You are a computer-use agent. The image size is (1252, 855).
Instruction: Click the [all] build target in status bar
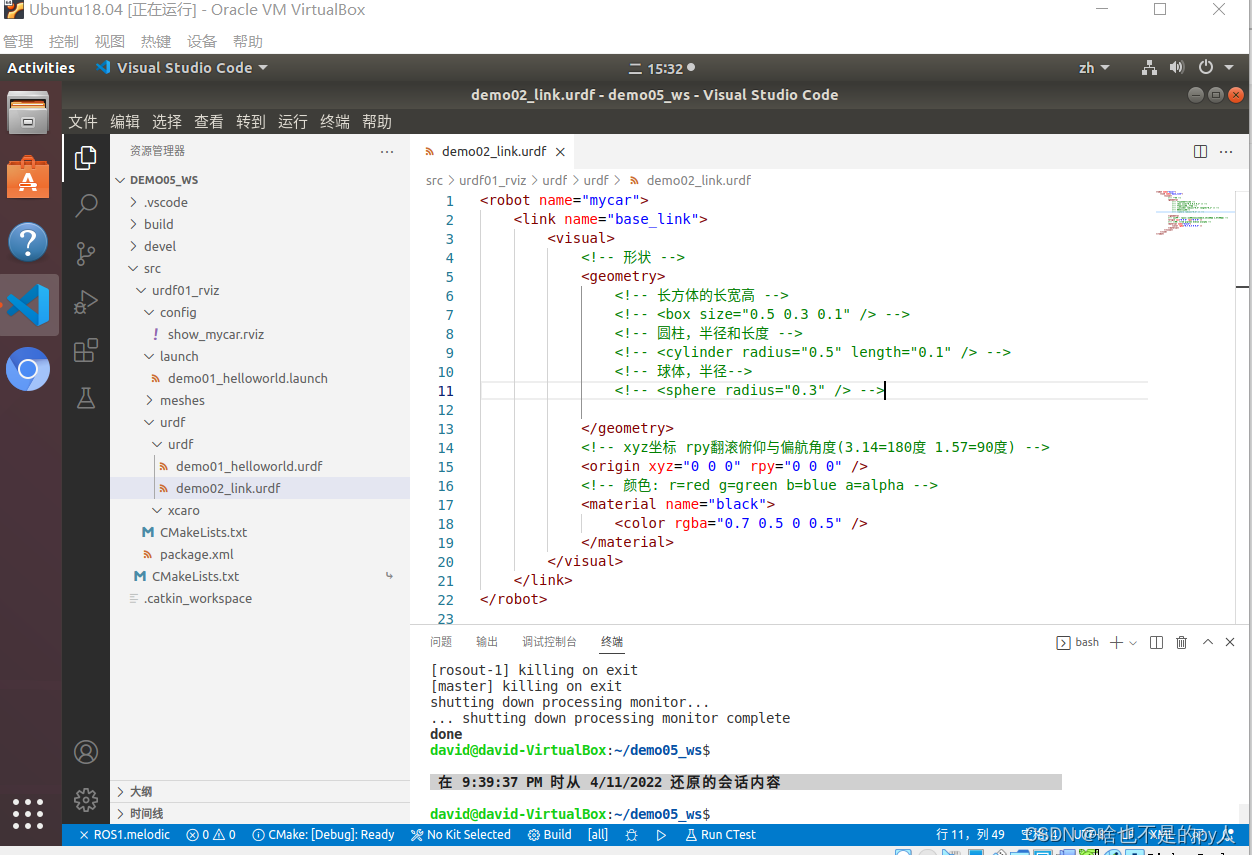point(598,835)
